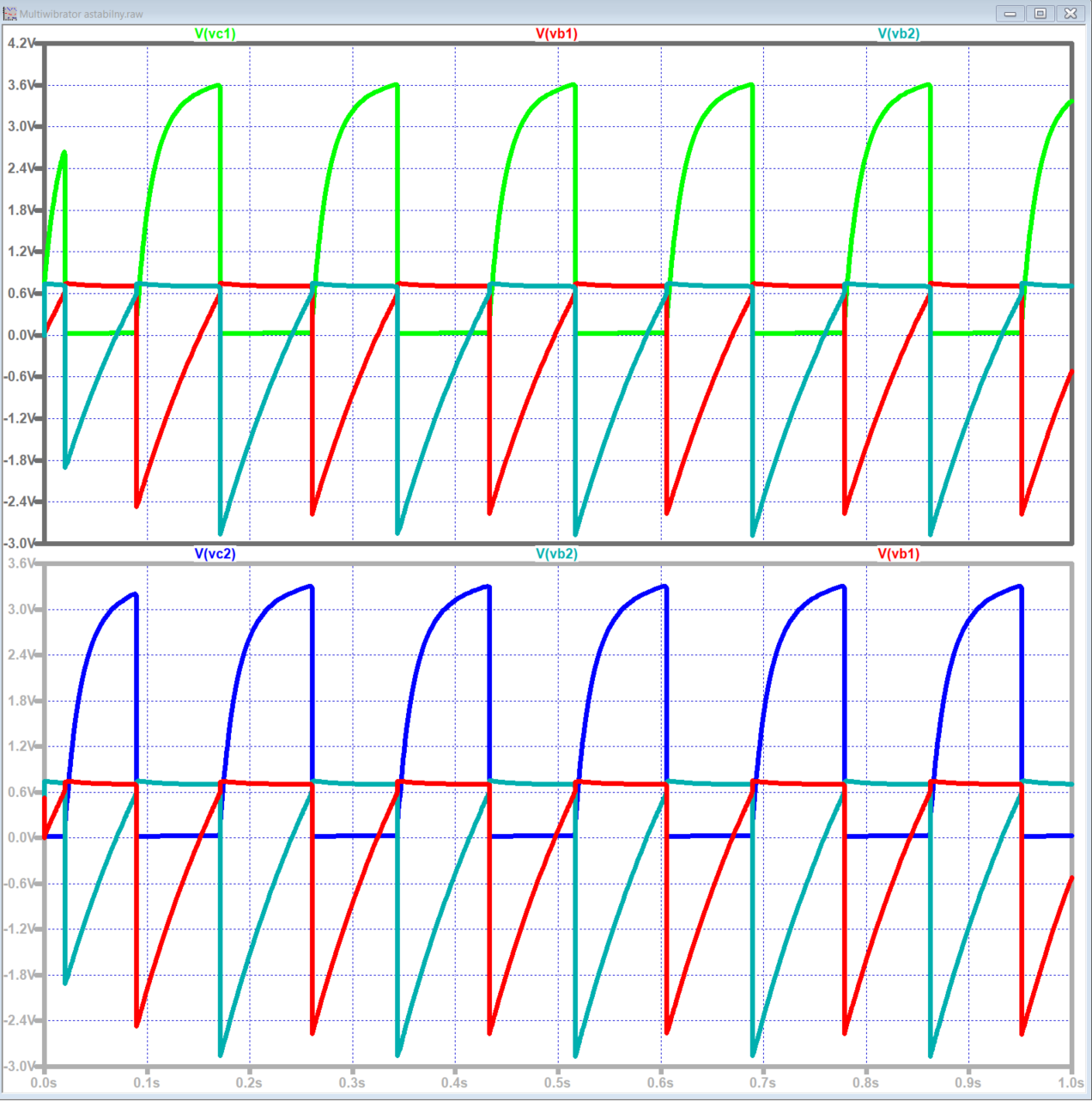Click the 1.8V label on top pane axis
The image size is (1092, 1101).
[x=21, y=210]
